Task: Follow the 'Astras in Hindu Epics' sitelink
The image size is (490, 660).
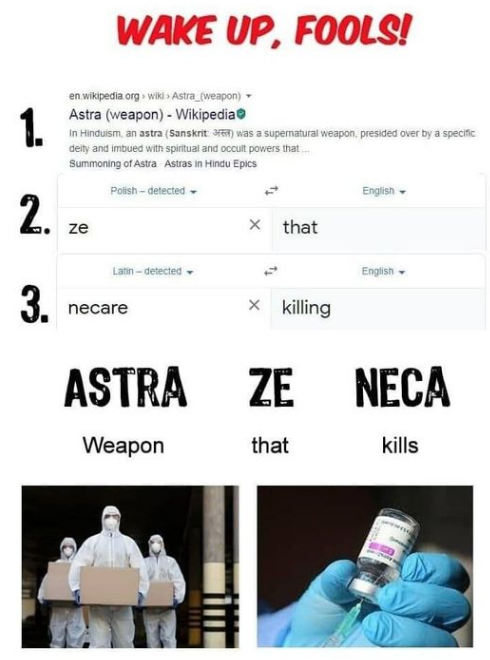Action: pos(210,163)
